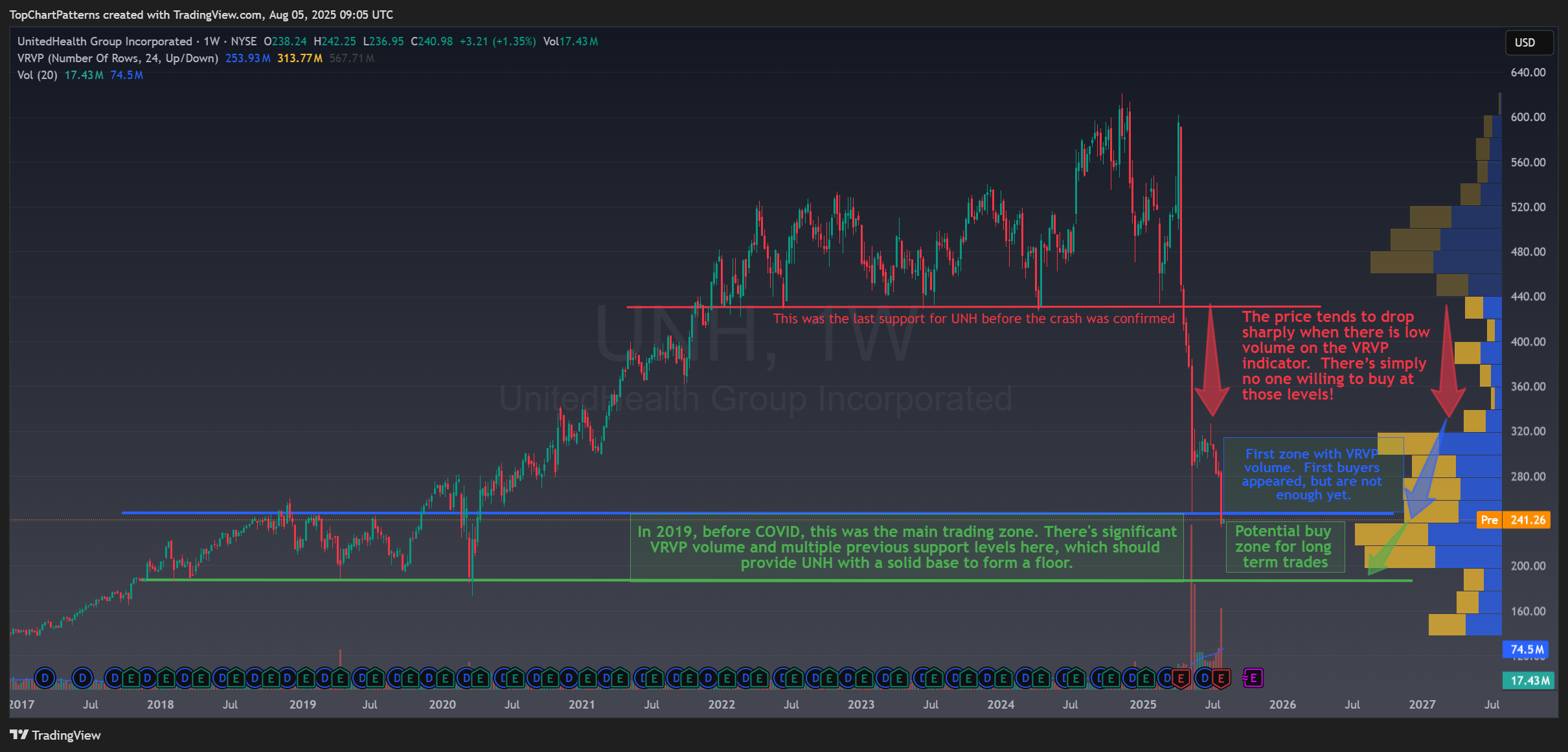Select the red horizontal support line

[x=973, y=306]
